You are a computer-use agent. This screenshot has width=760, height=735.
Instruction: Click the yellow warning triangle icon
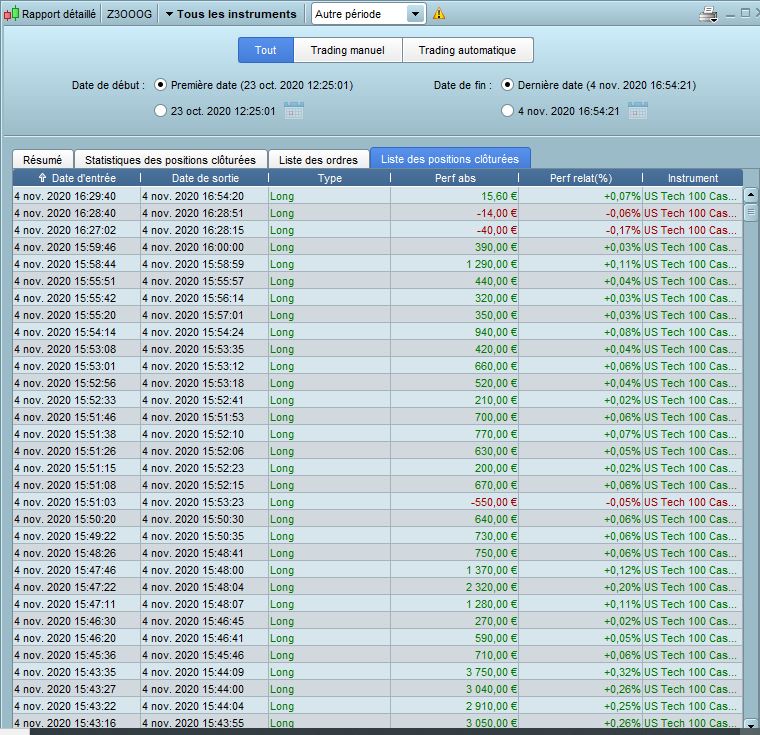(x=439, y=14)
